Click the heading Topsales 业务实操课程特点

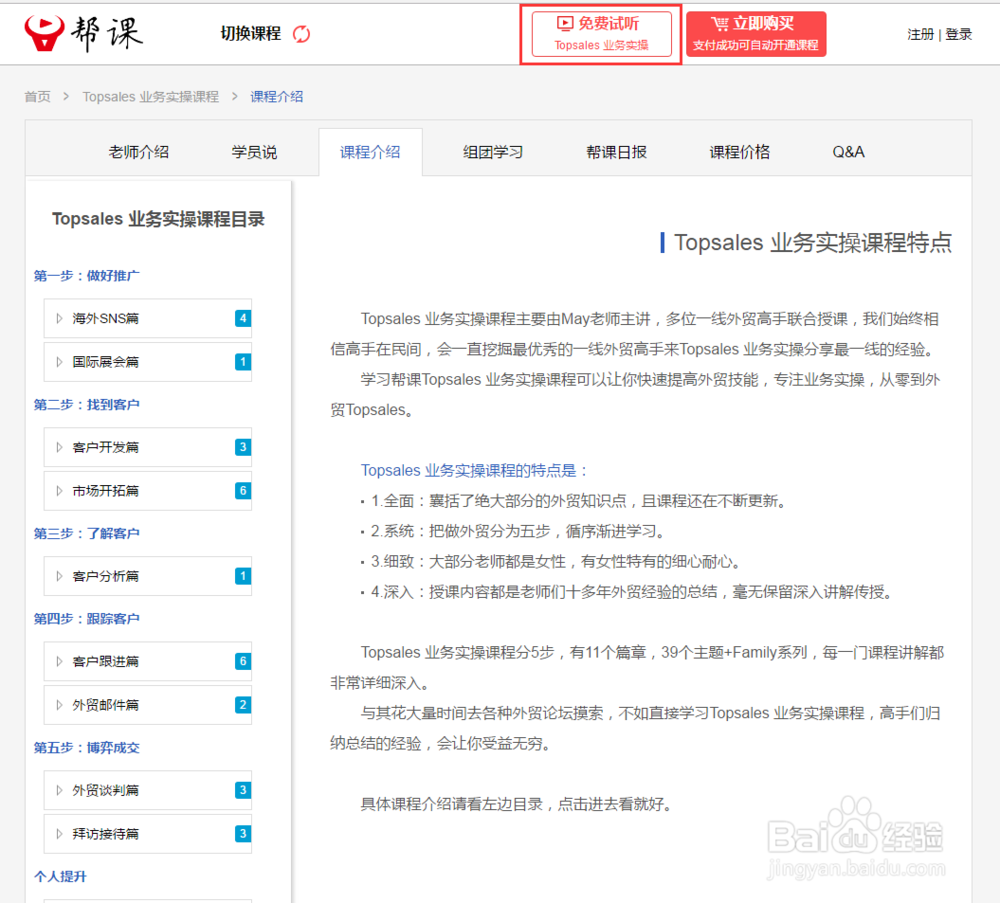[812, 242]
